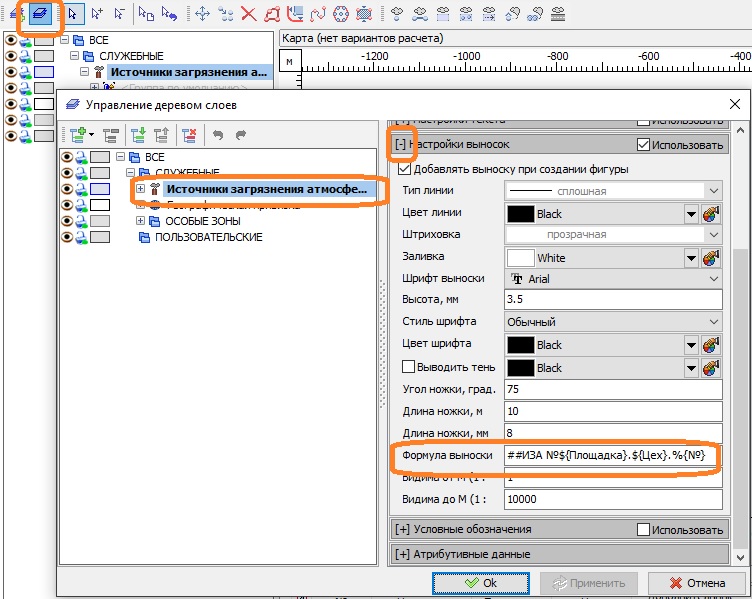Click the red X delete tool
The height and width of the screenshot is (599, 752).
pyautogui.click(x=247, y=14)
